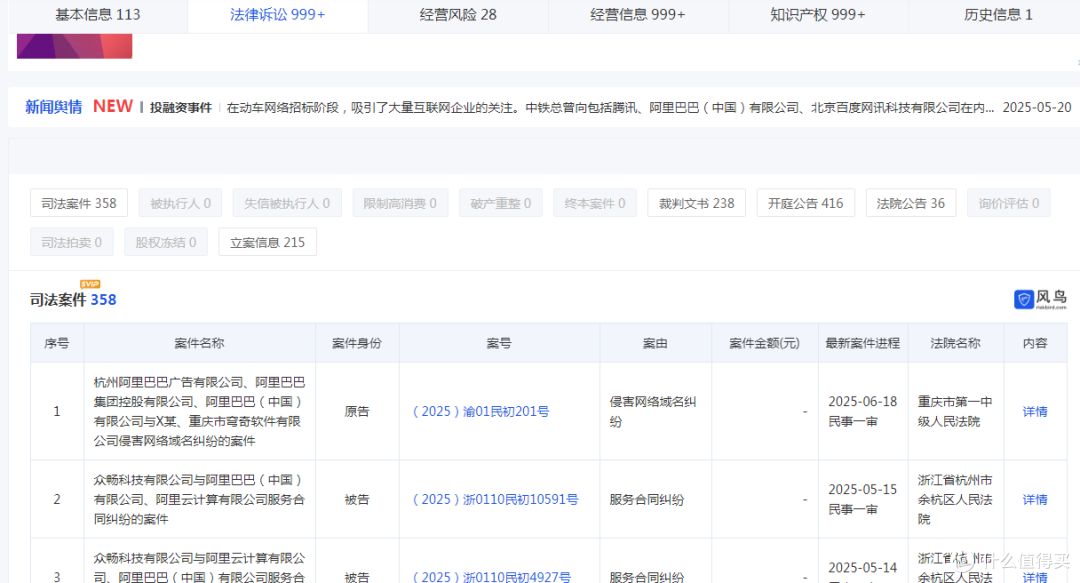Viewport: 1080px width, 583px height.
Task: Open case link (2025)浙0110民初4927号
Action: [492, 576]
